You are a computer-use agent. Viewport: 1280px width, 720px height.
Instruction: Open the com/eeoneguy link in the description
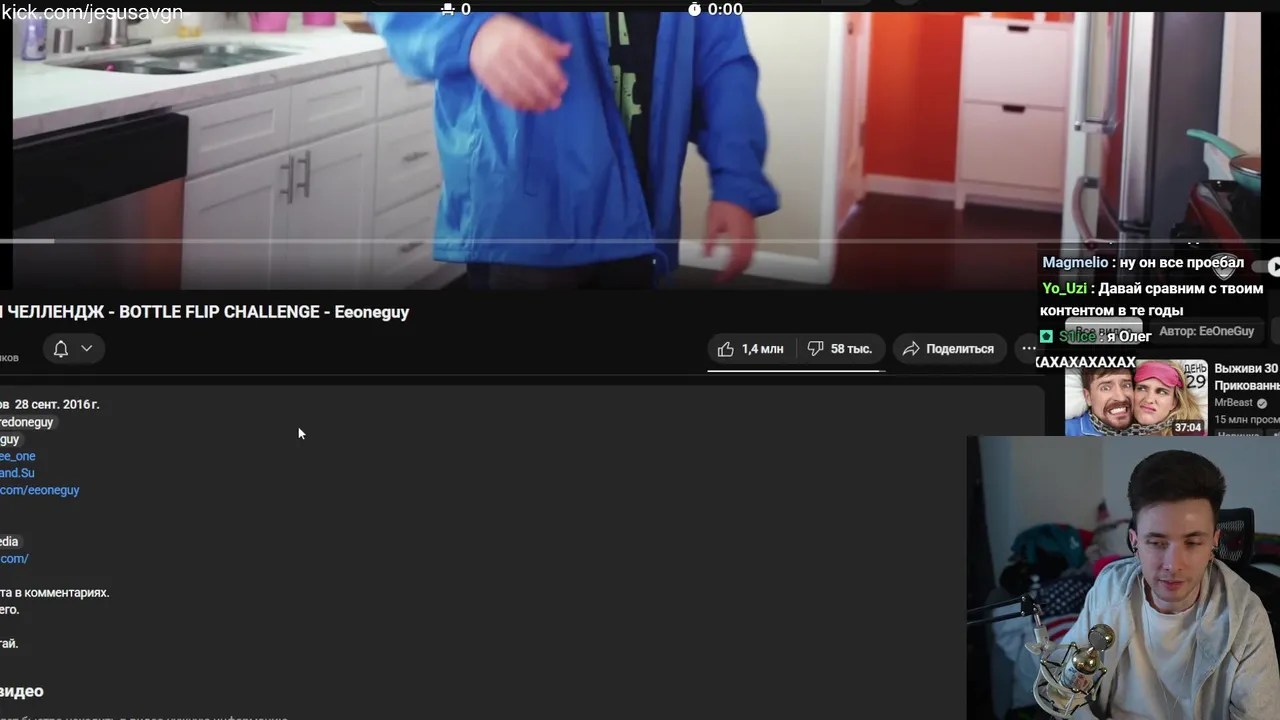click(40, 490)
